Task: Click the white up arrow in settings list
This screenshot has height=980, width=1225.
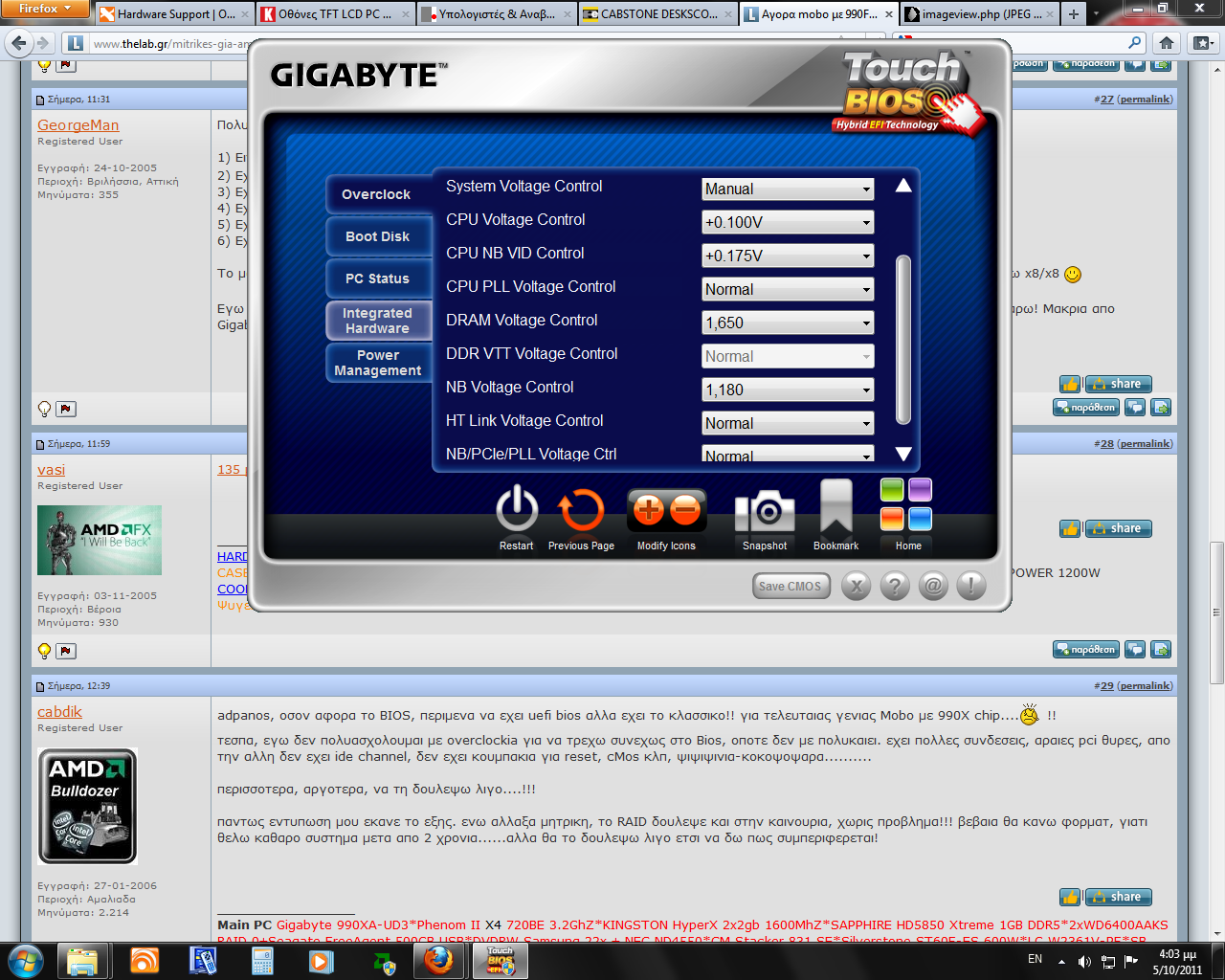Action: coord(902,186)
